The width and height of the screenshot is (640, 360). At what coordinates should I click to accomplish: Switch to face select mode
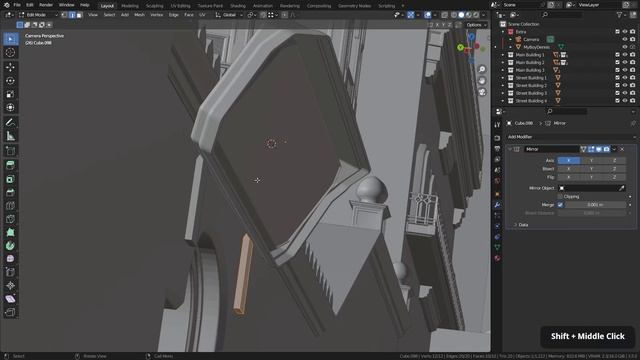(79, 15)
